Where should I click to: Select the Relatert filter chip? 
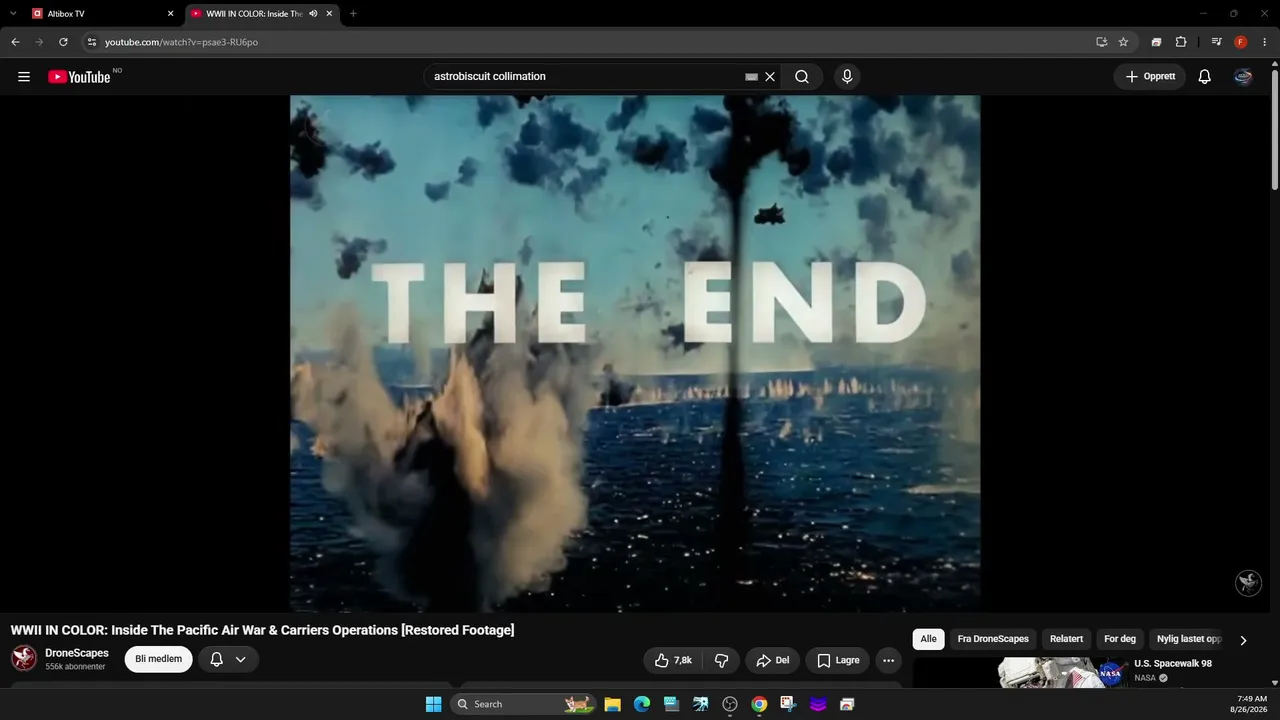coord(1066,639)
